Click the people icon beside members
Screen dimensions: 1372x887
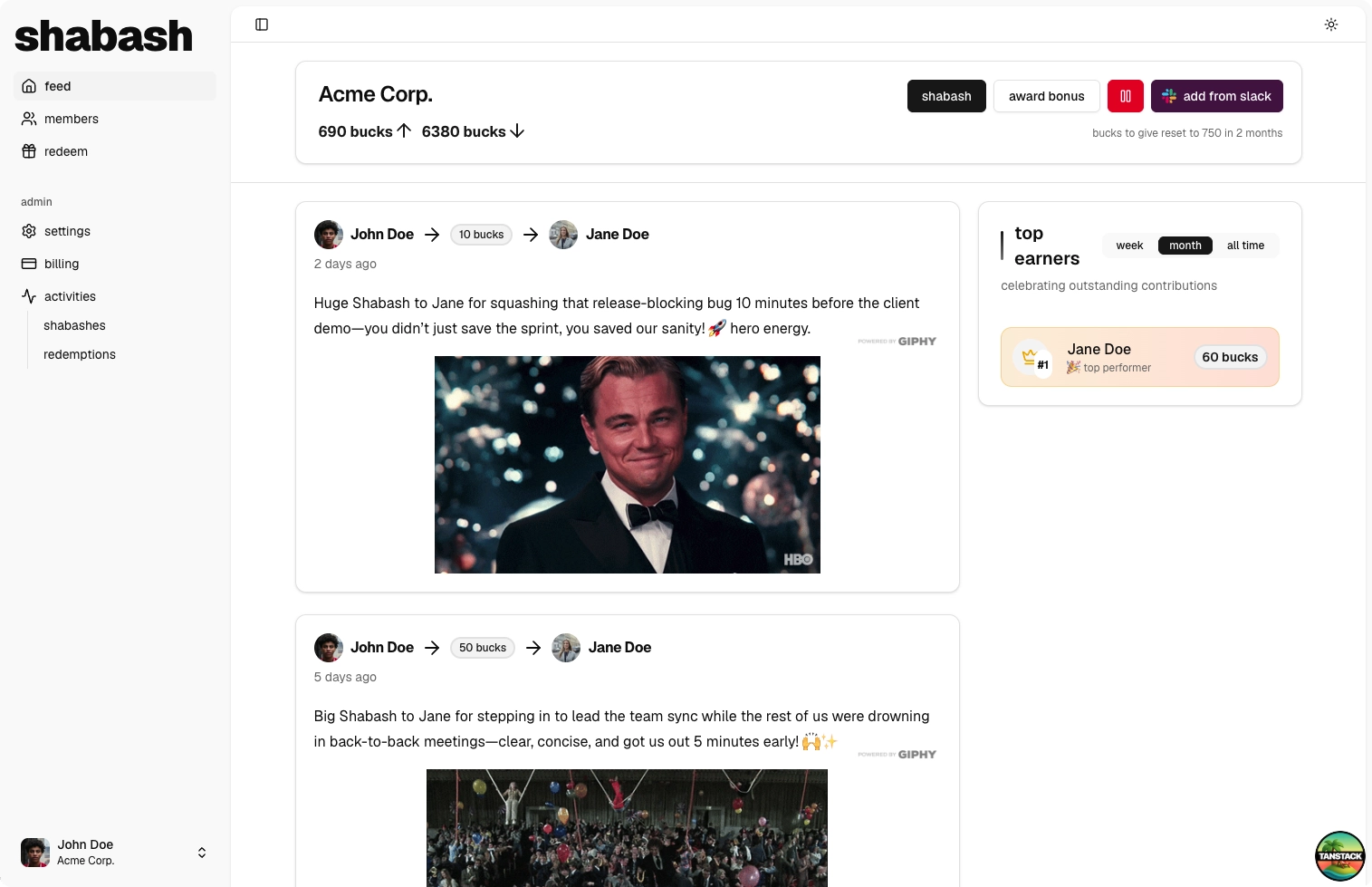[x=29, y=119]
